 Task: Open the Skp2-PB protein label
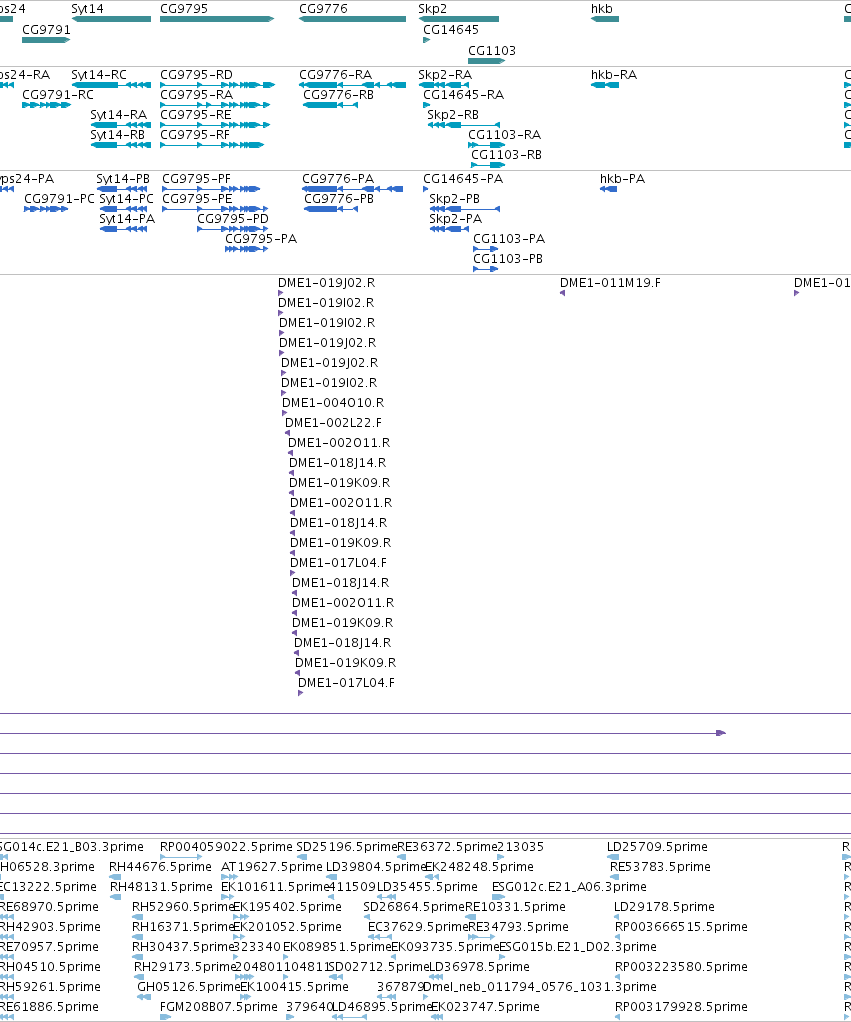454,198
